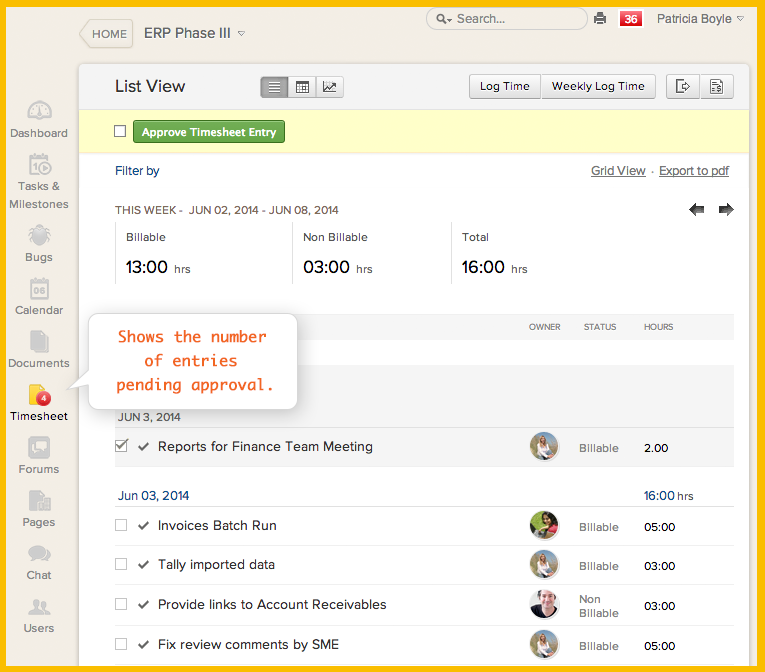The image size is (765, 672).
Task: Open the Dashboard from the sidebar
Action: click(39, 119)
